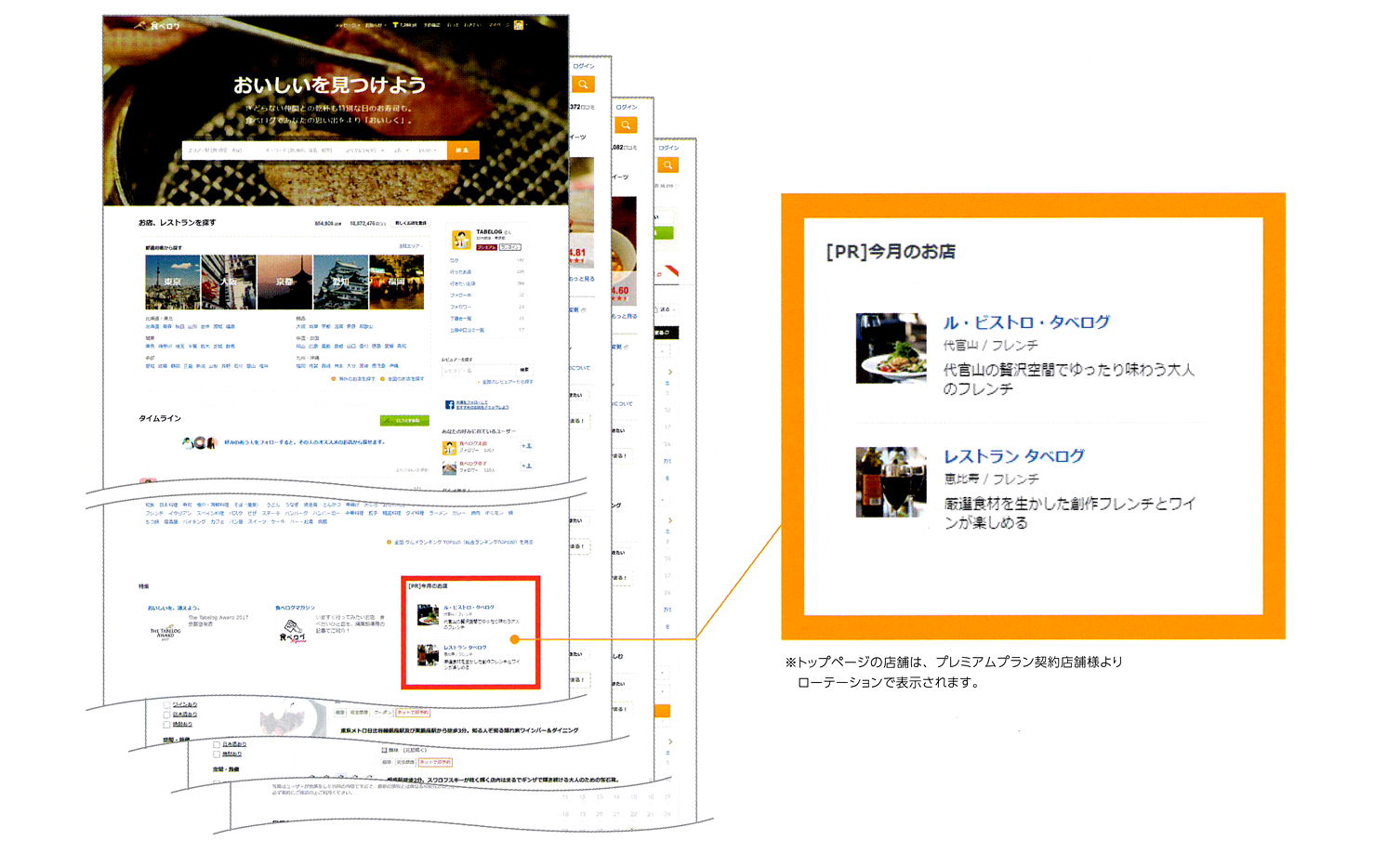Click ログイン on the second page
This screenshot has width=1400, height=853.
(583, 66)
